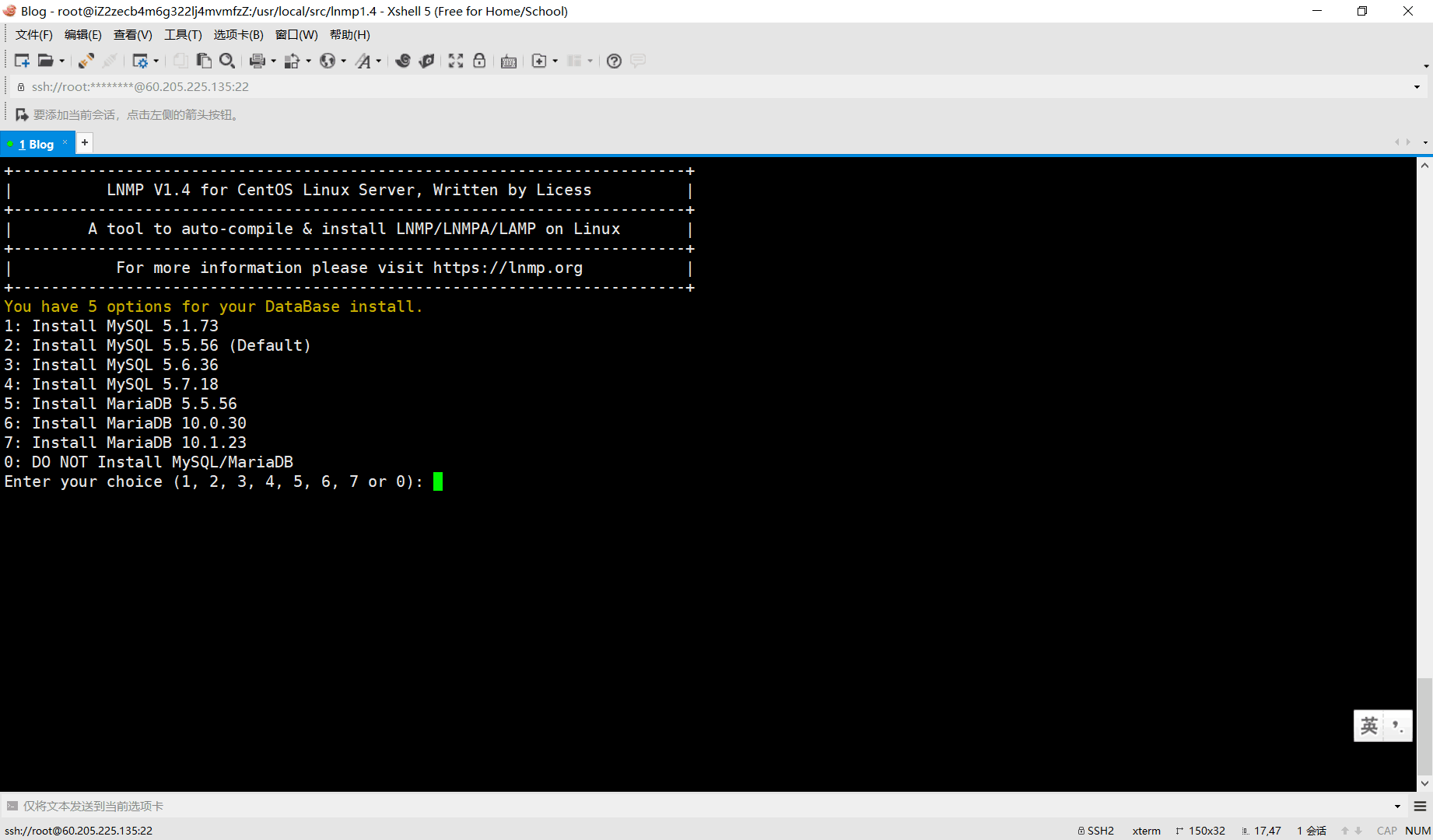1433x840 pixels.
Task: Click the Encoding globe icon
Action: click(x=328, y=61)
